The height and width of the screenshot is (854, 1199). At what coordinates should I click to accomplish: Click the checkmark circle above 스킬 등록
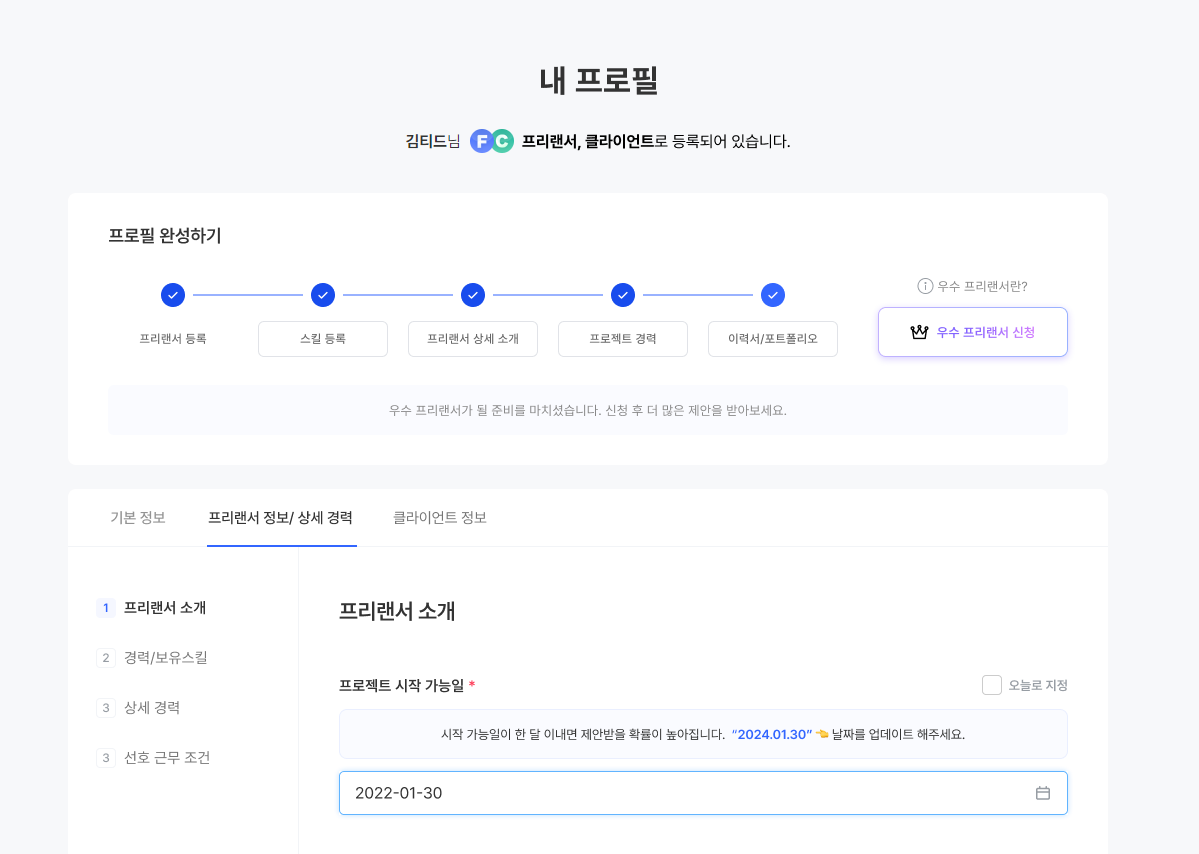323,295
